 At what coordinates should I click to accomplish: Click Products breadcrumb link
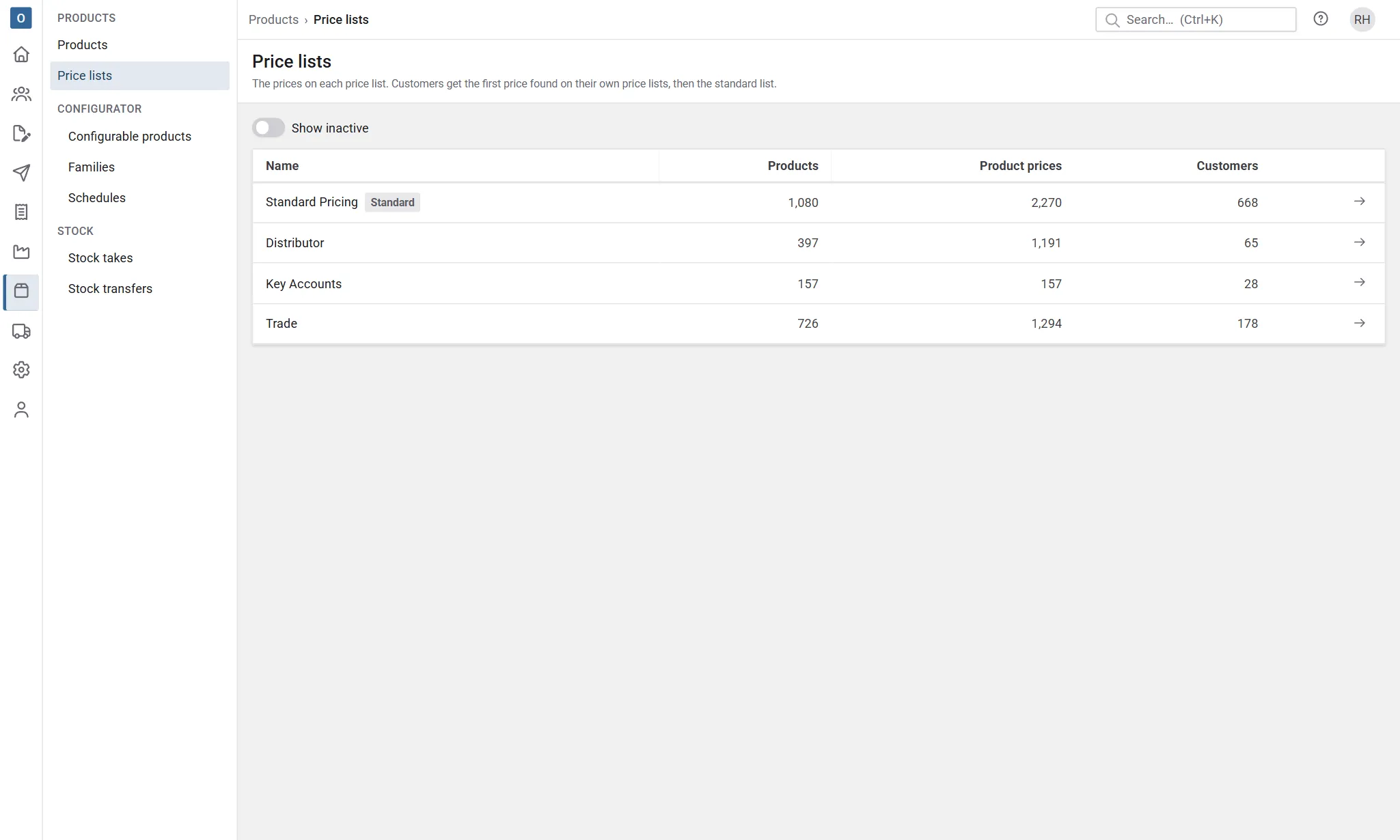coord(273,20)
